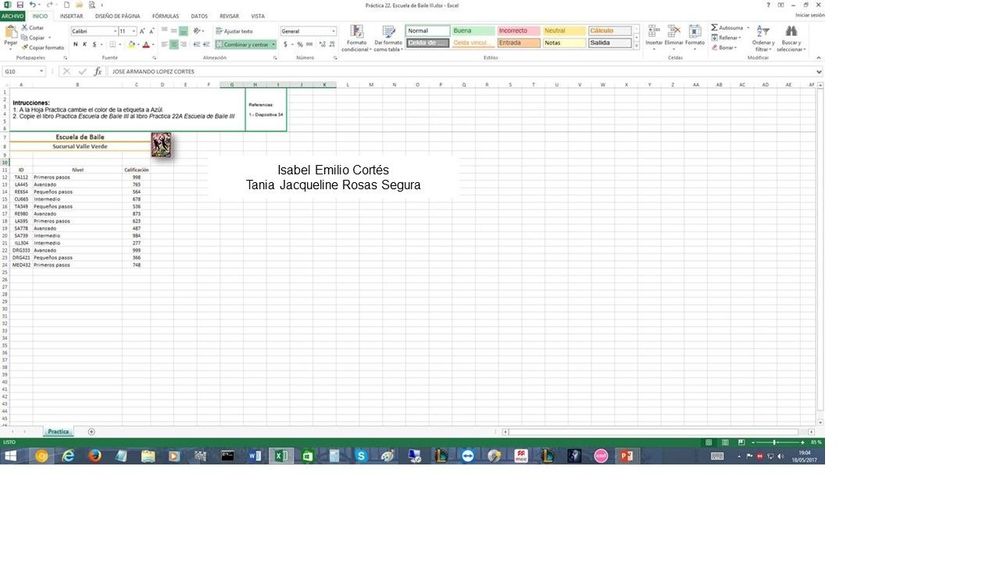Click the Autosuma sigma icon
The width and height of the screenshot is (1000, 563).
[715, 28]
